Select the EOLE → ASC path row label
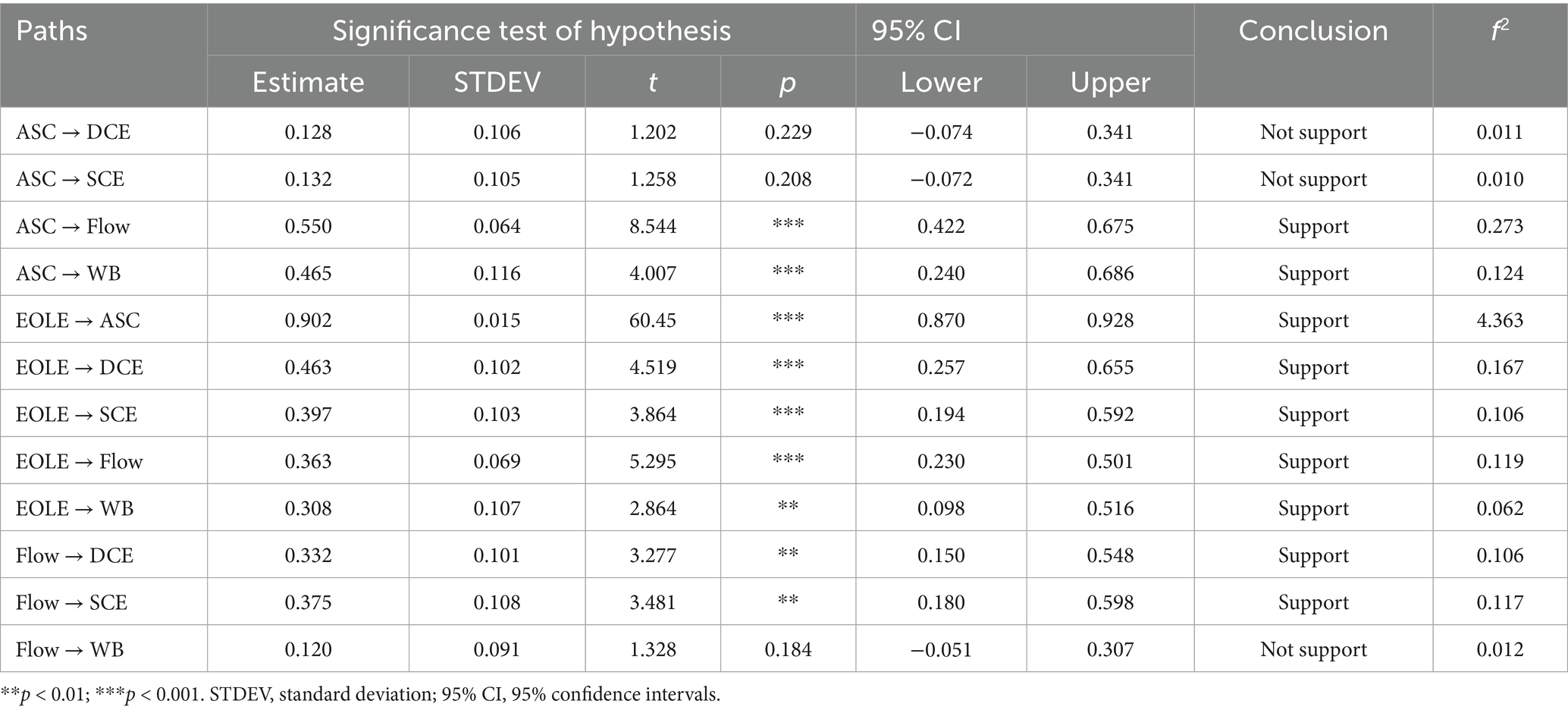 click(77, 320)
